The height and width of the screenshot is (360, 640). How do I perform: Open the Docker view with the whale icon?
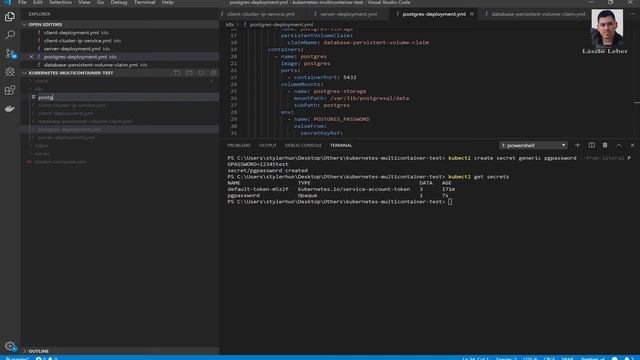[x=10, y=109]
